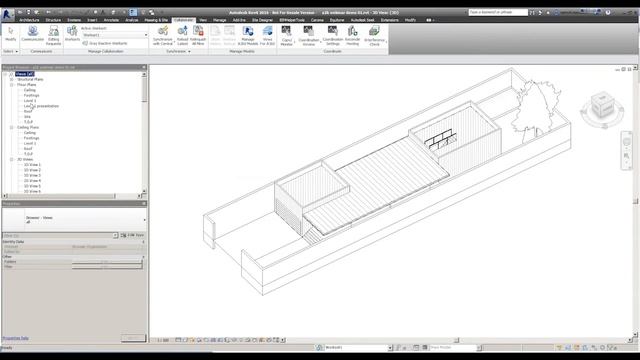Click the worksets icon in the status bar
Image resolution: width=640 pixels, height=360 pixels.
(x=319, y=348)
